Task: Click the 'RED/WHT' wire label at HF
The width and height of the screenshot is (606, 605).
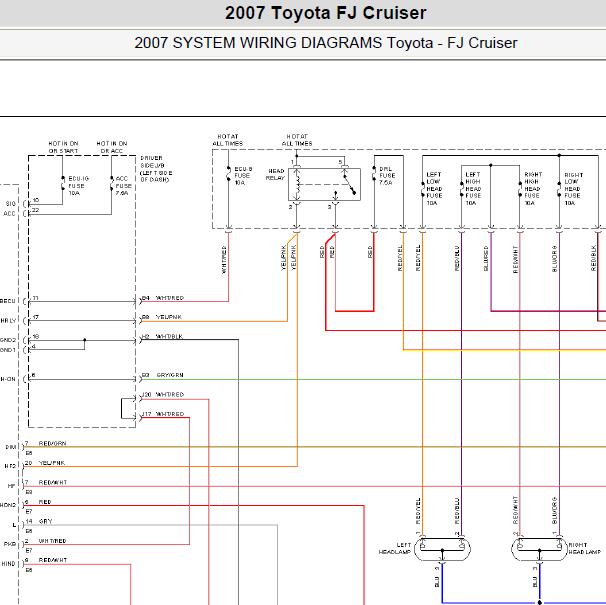Action: (53, 482)
